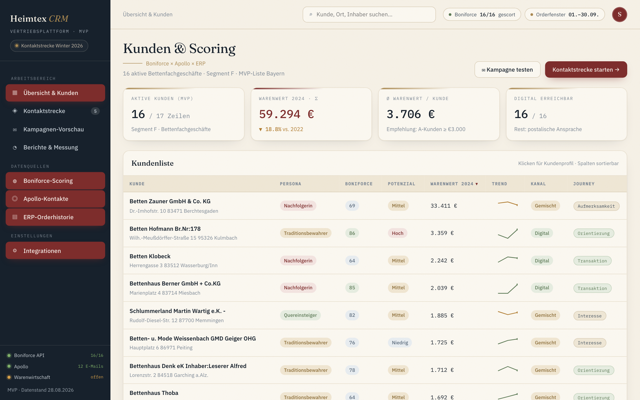
Task: Click Hoch potential tag for Betten Hofmann
Action: (397, 233)
